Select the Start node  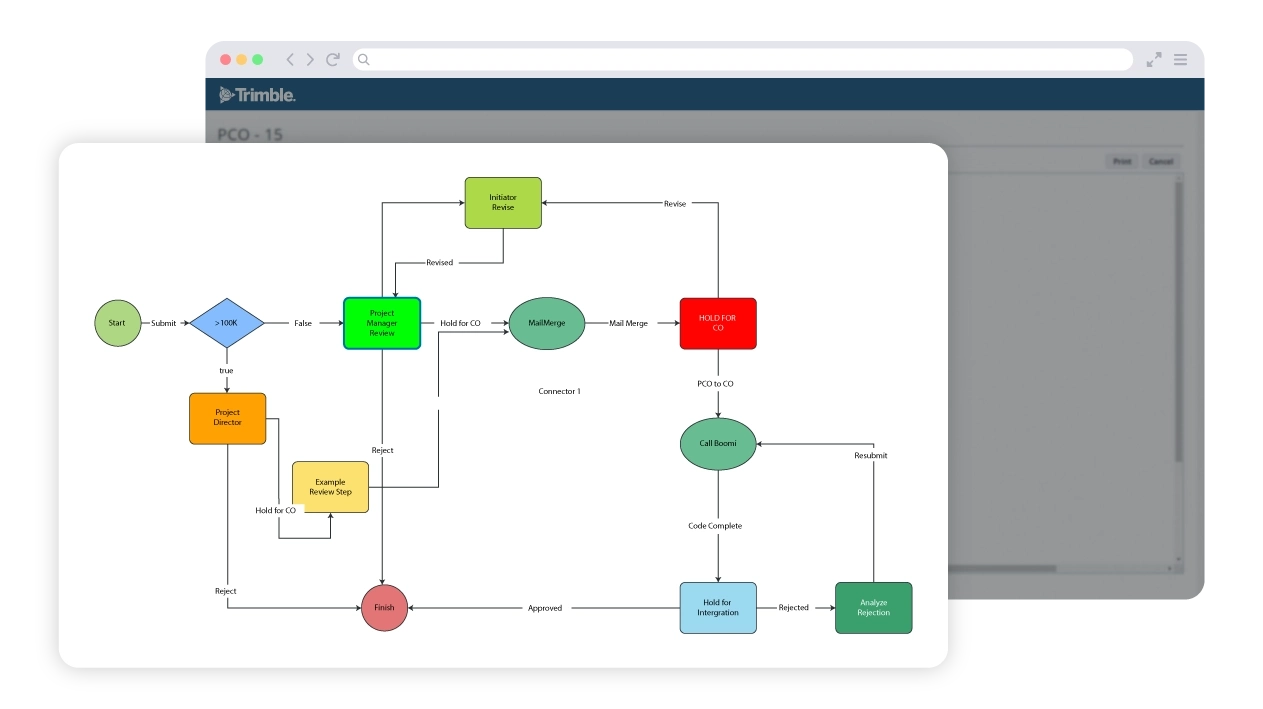(118, 323)
